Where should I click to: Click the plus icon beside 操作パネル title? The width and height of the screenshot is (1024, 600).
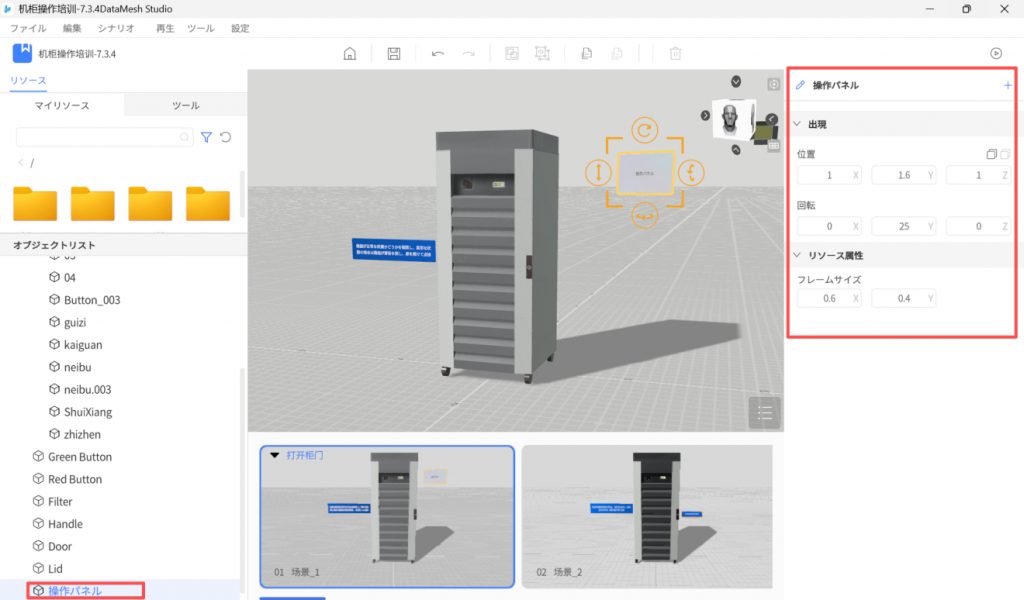[1006, 86]
